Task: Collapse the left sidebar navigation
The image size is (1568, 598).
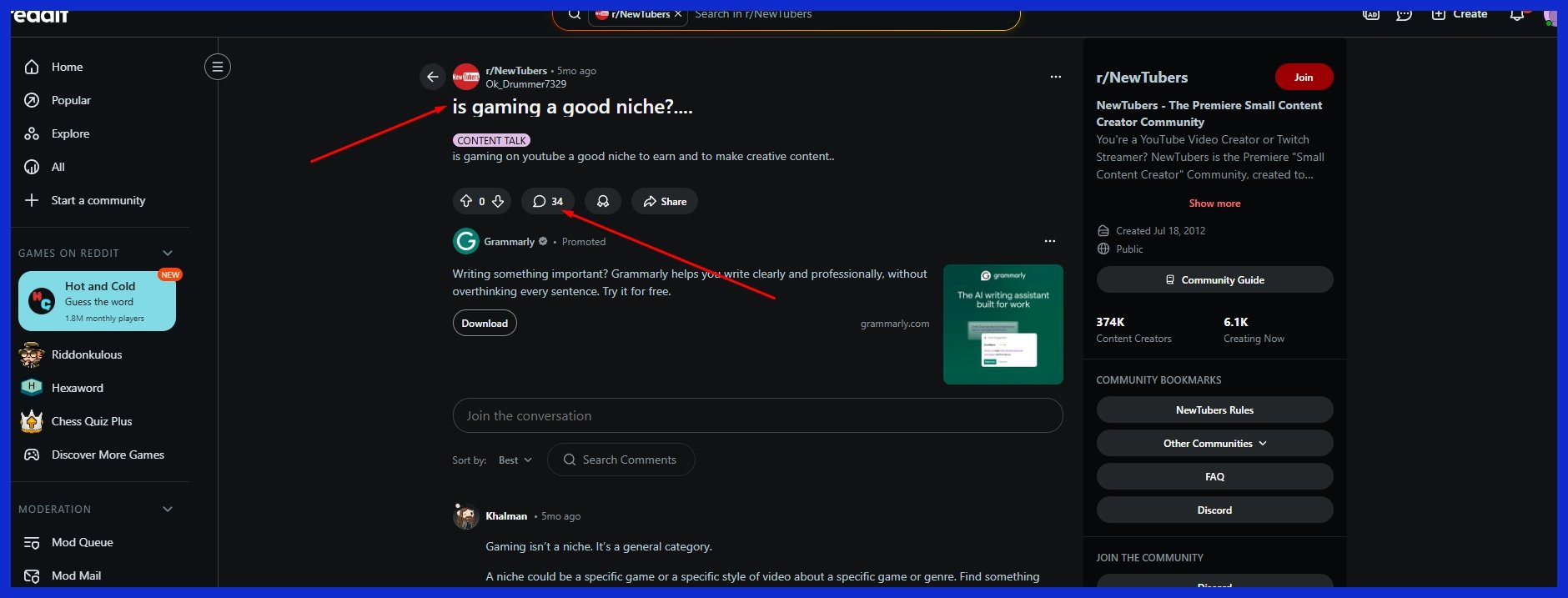Action: pos(218,67)
